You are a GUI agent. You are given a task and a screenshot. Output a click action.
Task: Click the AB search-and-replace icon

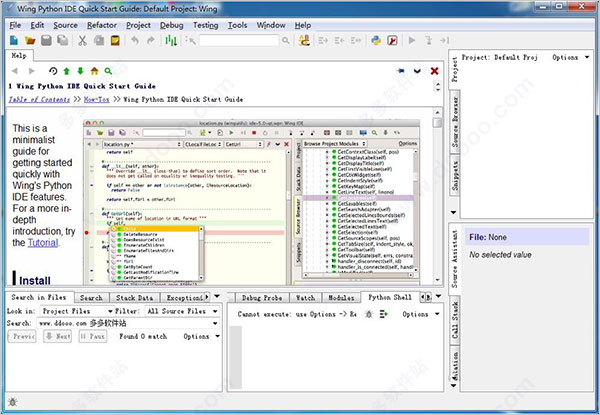click(304, 40)
